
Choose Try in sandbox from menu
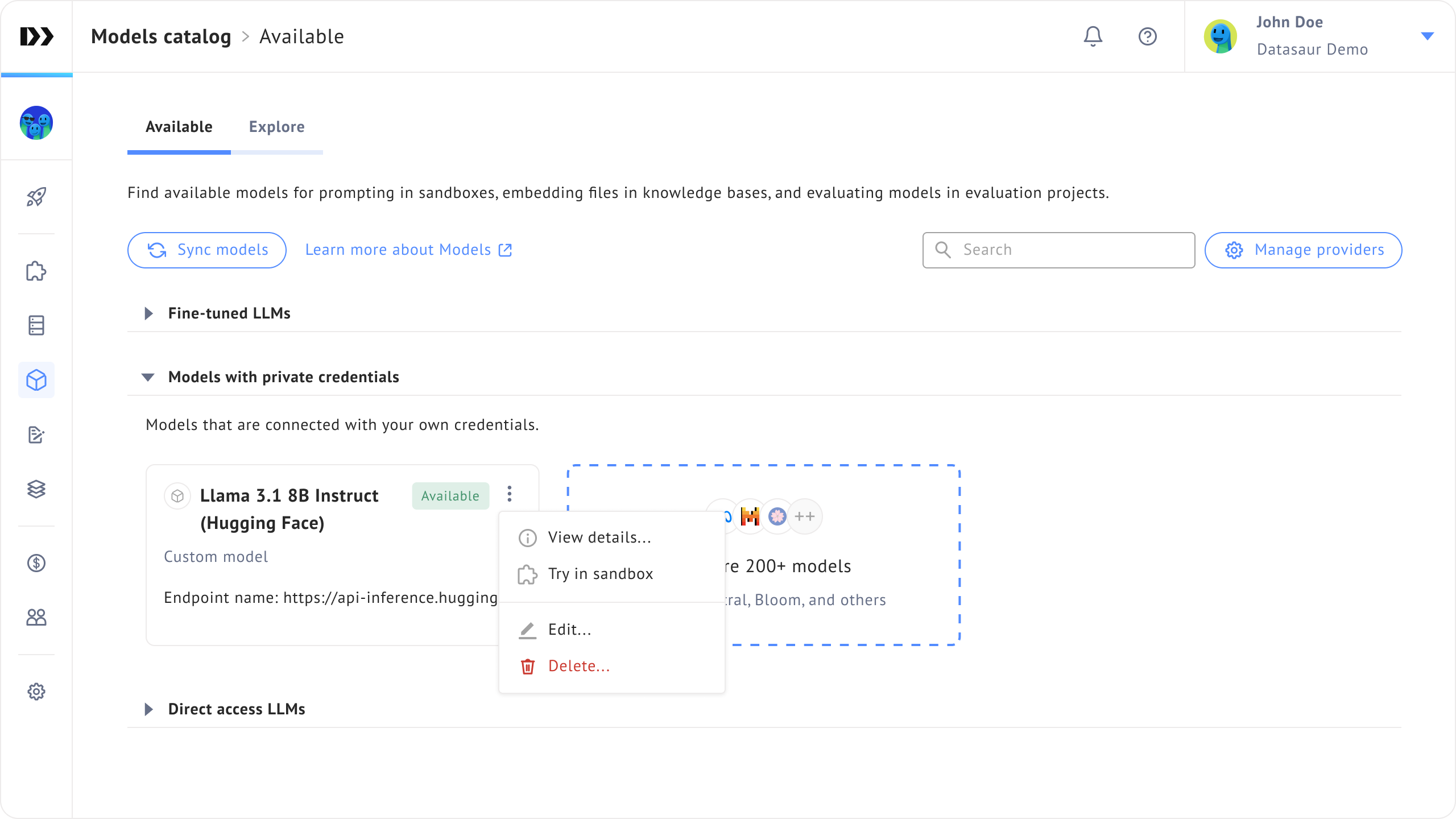coord(600,574)
